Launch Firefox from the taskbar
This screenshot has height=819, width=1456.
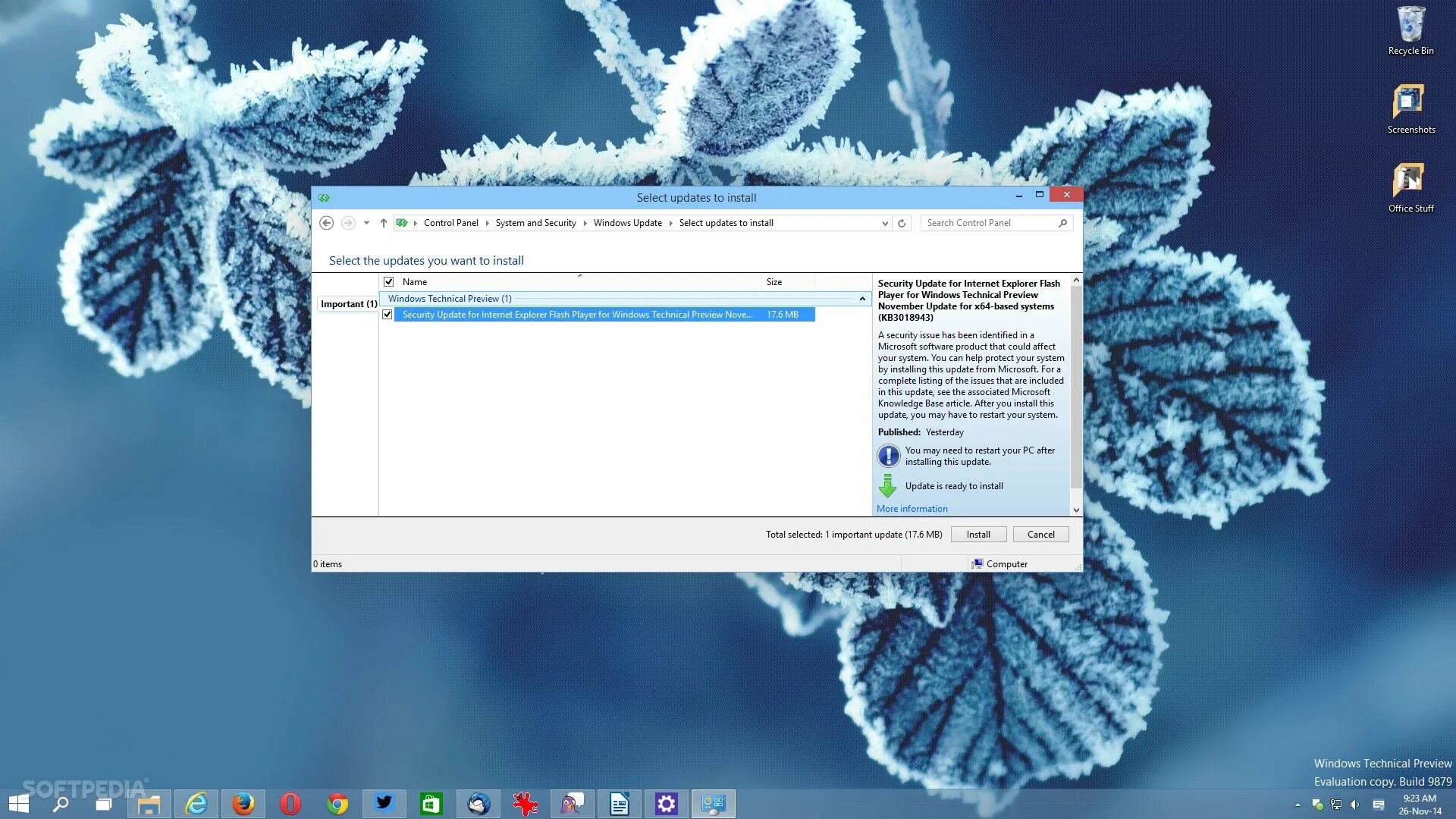click(x=243, y=804)
